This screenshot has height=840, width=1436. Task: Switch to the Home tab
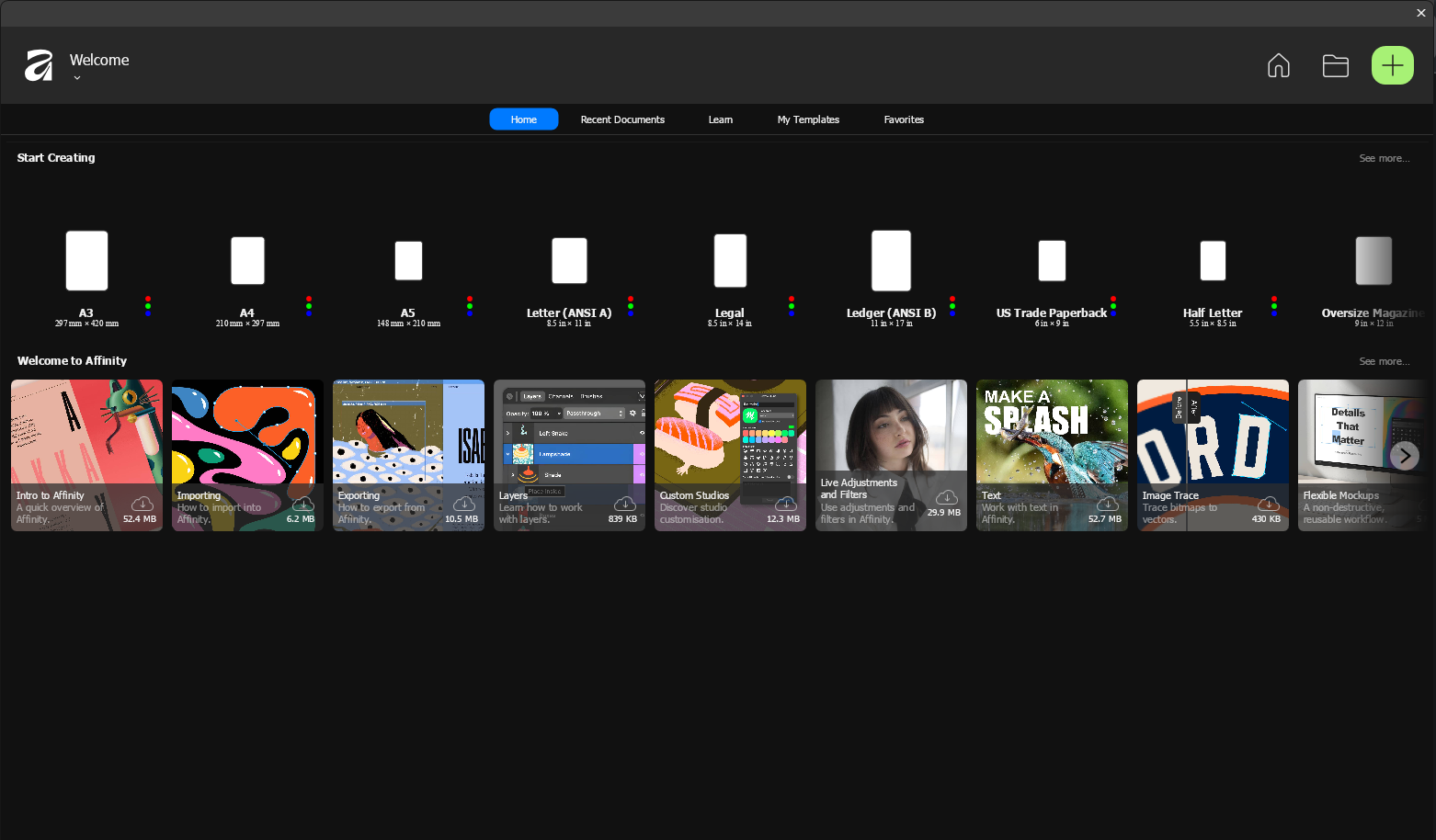(524, 119)
